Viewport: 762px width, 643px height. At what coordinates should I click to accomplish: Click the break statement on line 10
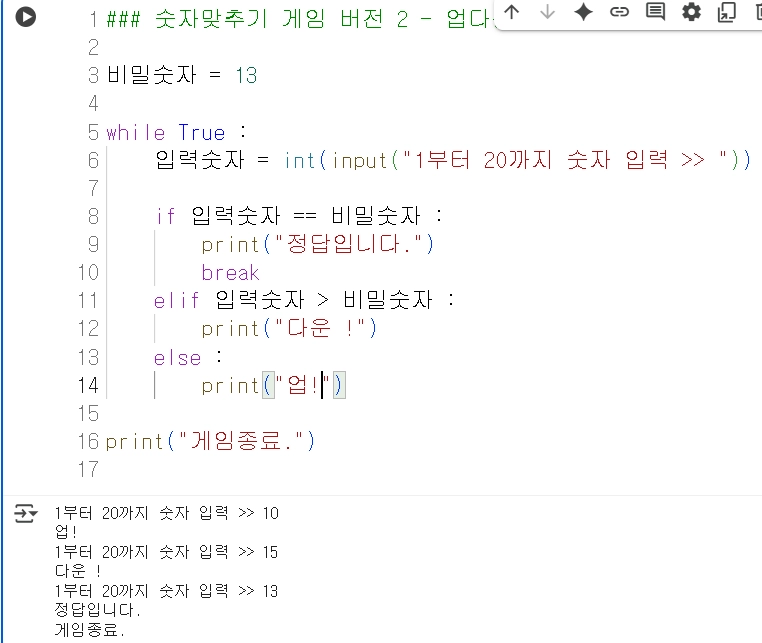(x=231, y=273)
